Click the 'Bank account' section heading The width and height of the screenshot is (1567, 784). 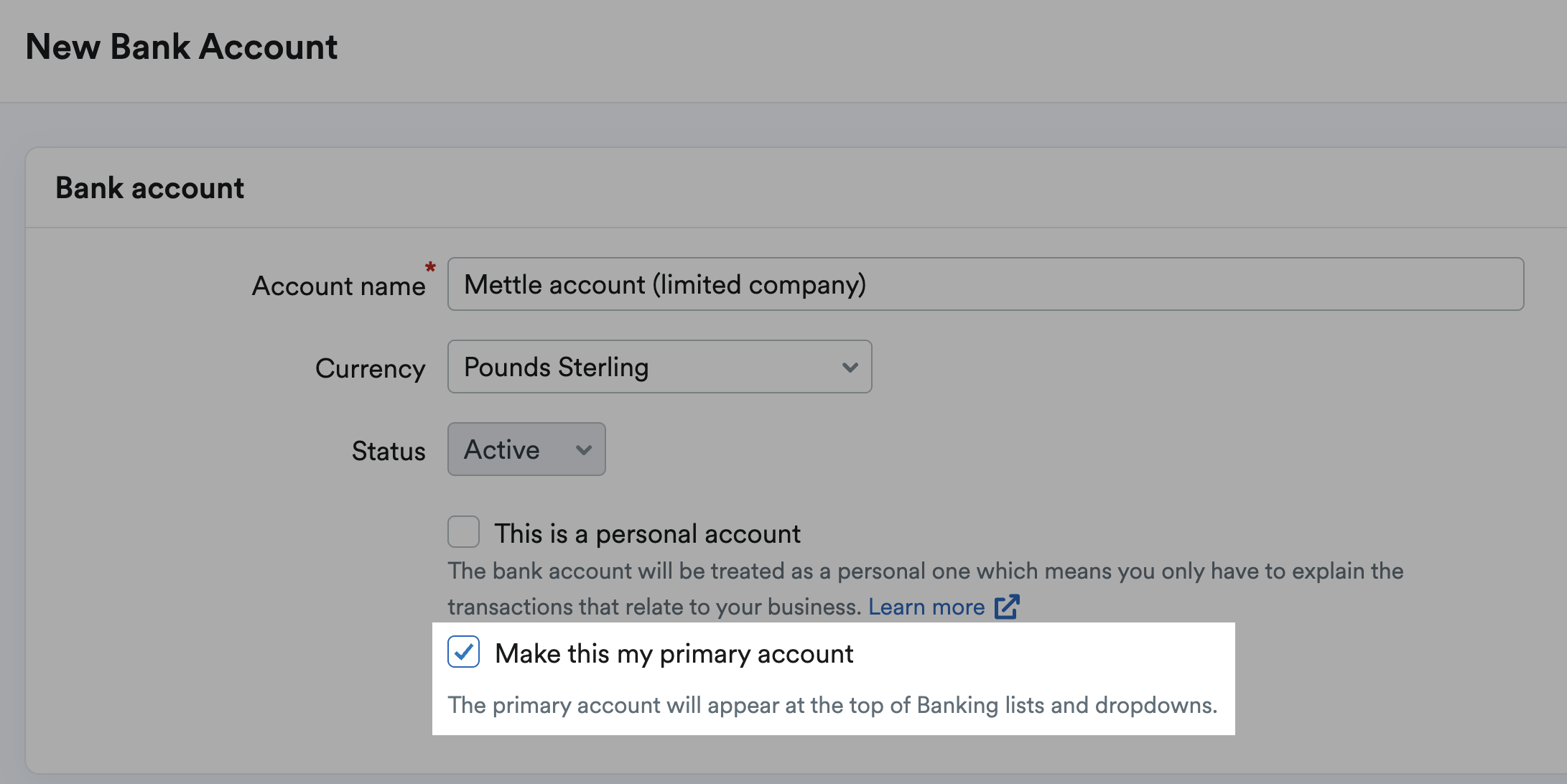pyautogui.click(x=150, y=188)
